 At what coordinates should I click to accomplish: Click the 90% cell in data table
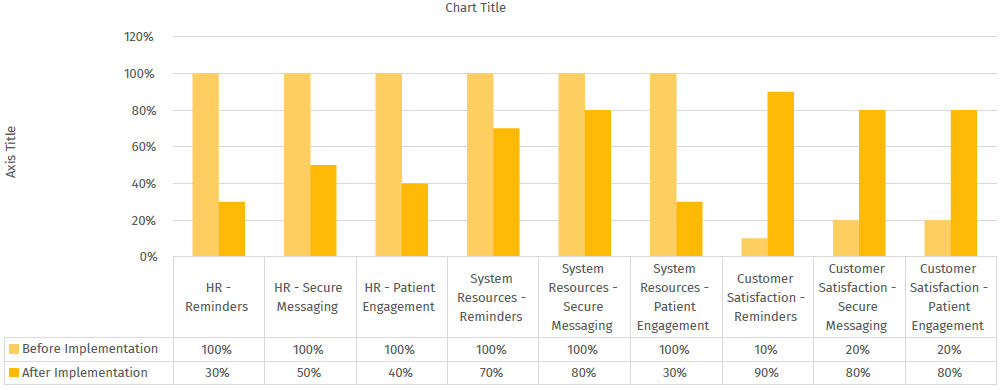pos(766,373)
